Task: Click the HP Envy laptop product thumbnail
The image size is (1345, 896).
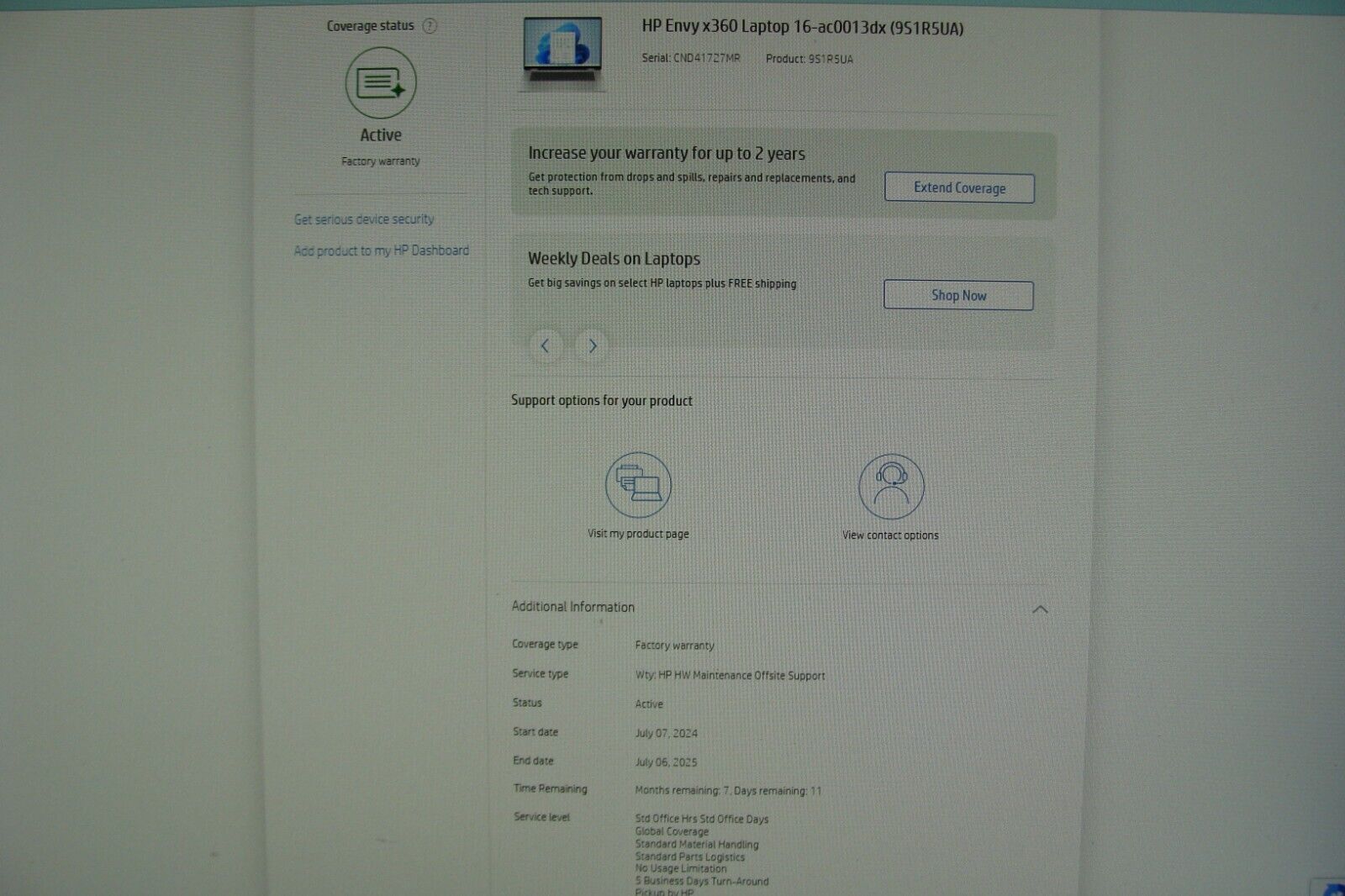Action: [x=562, y=52]
